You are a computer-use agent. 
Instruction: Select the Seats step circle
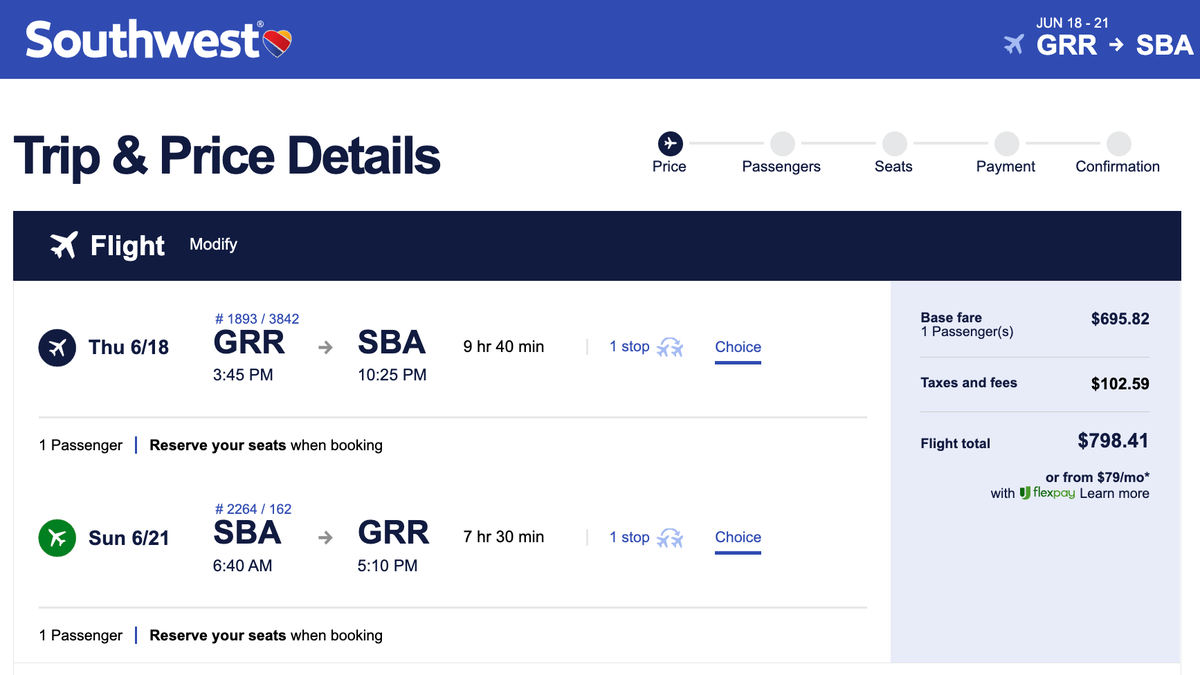893,142
